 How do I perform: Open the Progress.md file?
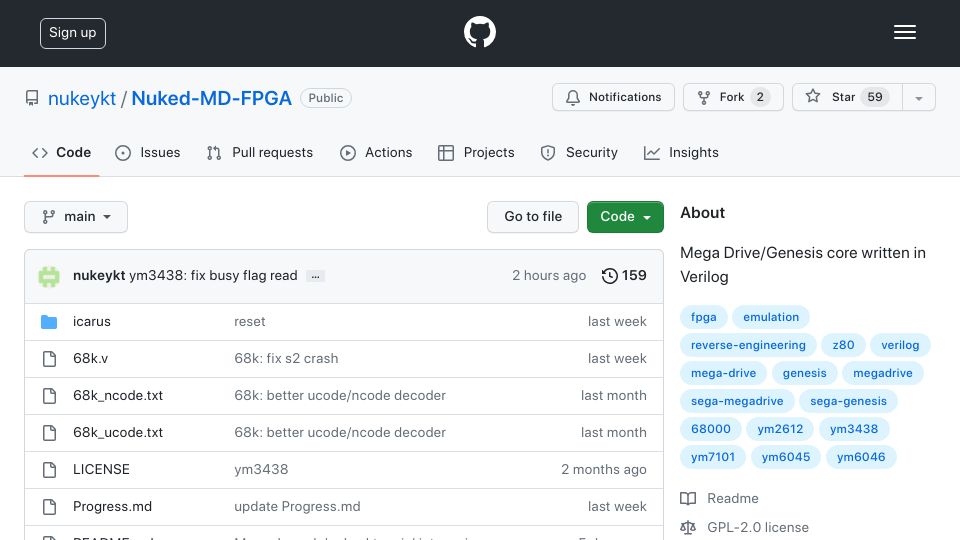tap(112, 506)
